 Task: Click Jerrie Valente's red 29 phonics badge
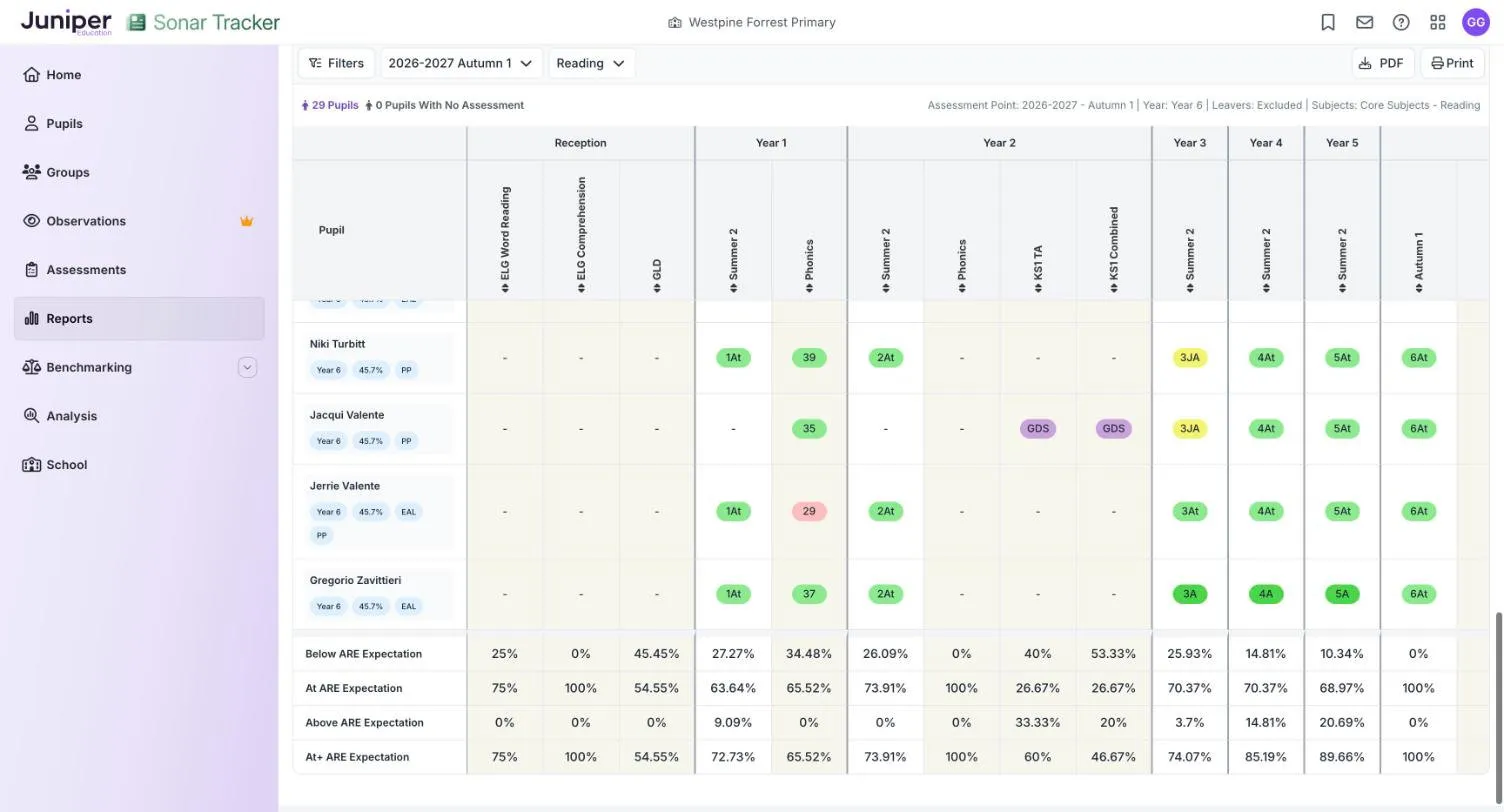click(x=809, y=511)
